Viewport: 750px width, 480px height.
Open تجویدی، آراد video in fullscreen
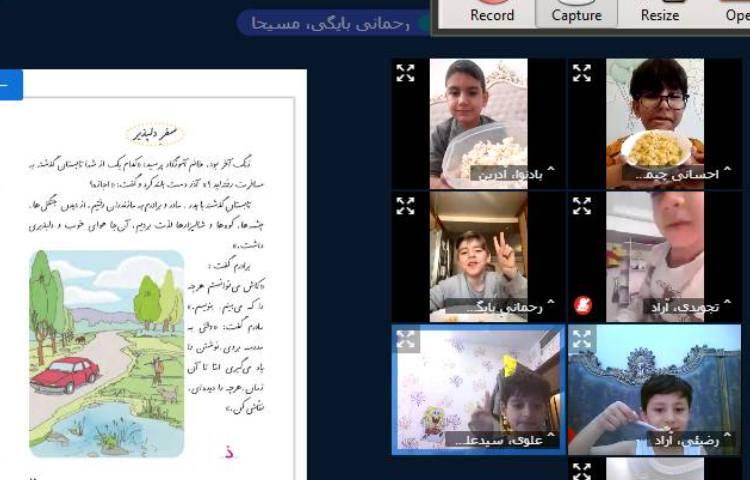(582, 206)
